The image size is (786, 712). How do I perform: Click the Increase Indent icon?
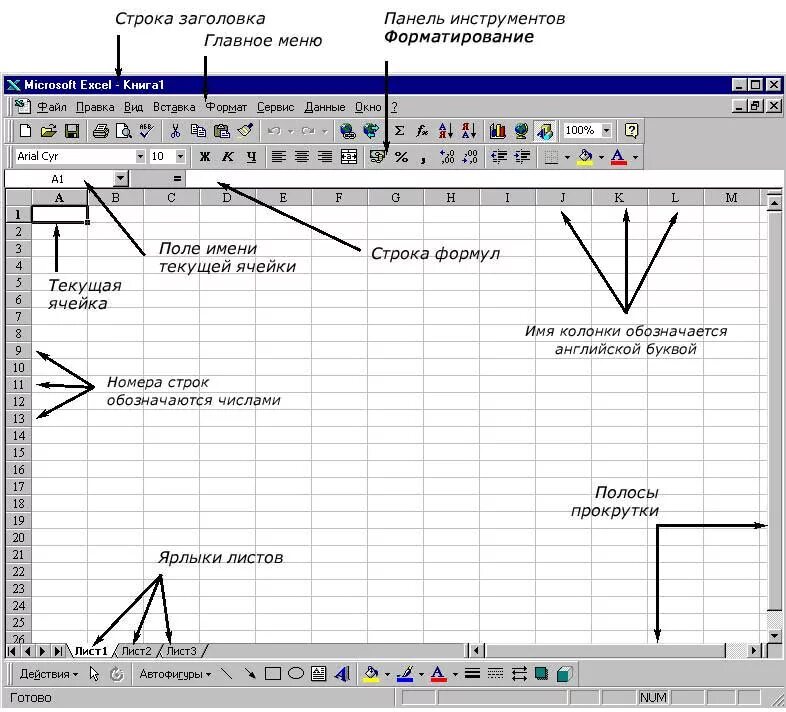point(522,157)
